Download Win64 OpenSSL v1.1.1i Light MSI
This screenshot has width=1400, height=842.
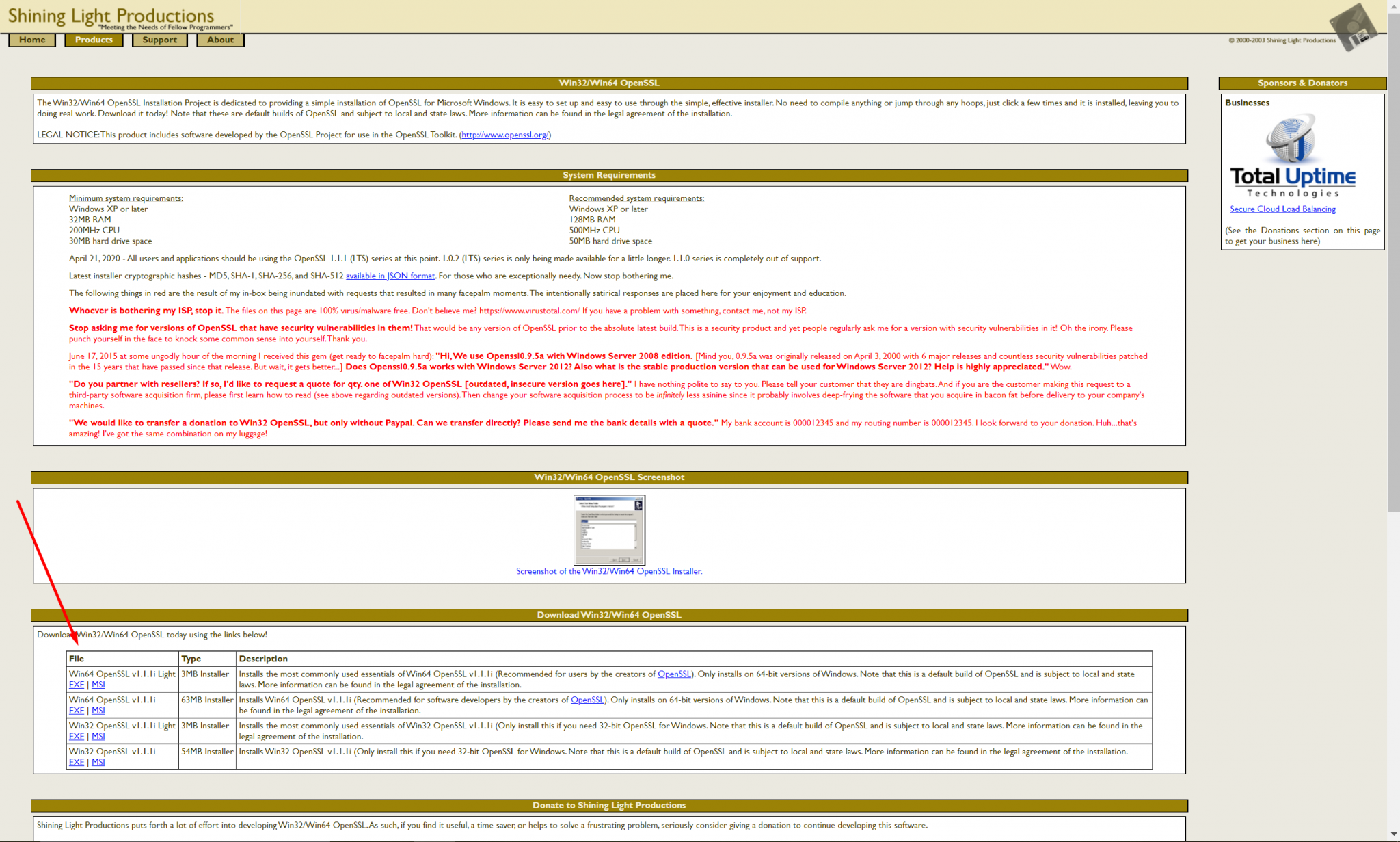[x=98, y=685]
